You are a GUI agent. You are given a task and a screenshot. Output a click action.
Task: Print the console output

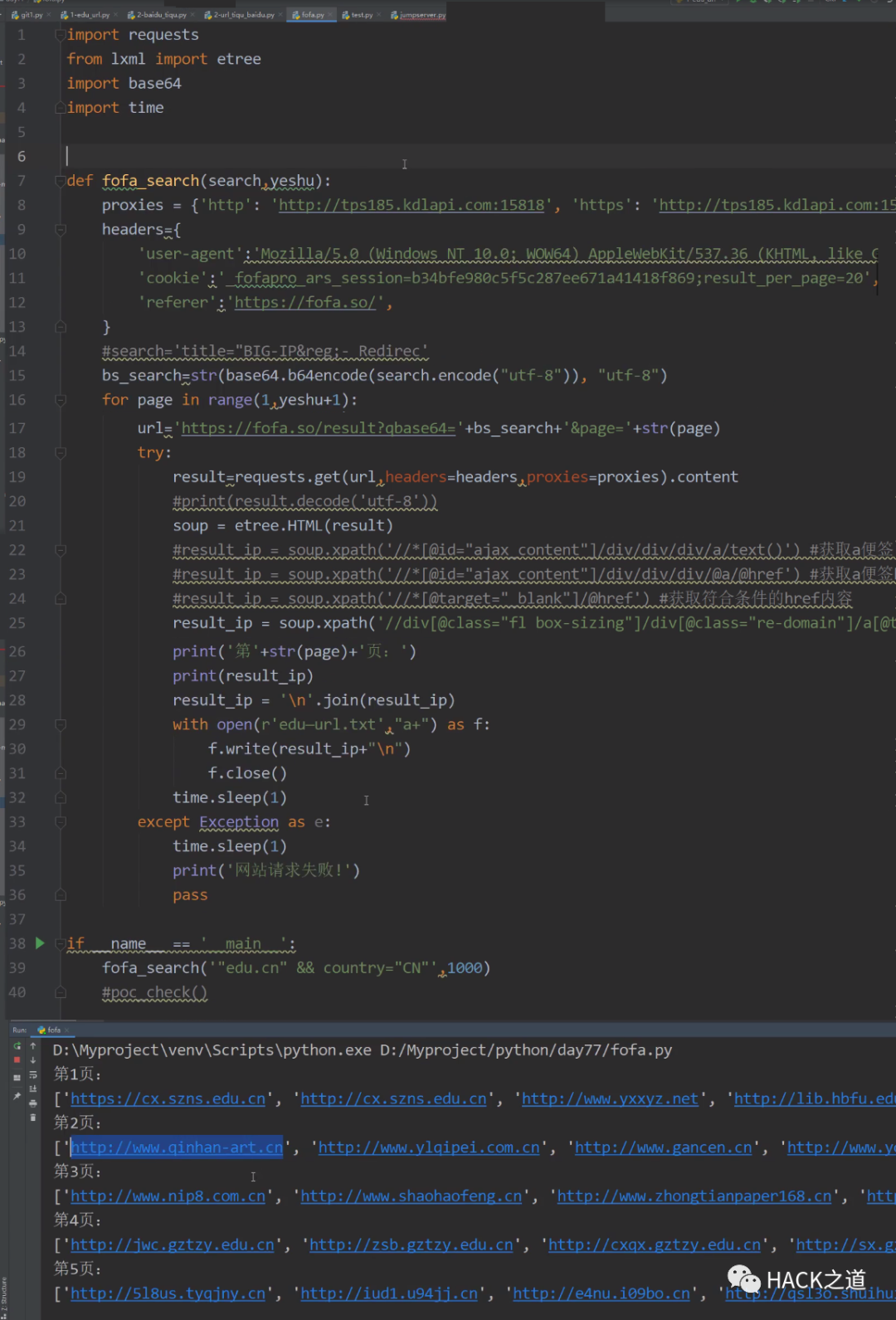click(x=33, y=1103)
